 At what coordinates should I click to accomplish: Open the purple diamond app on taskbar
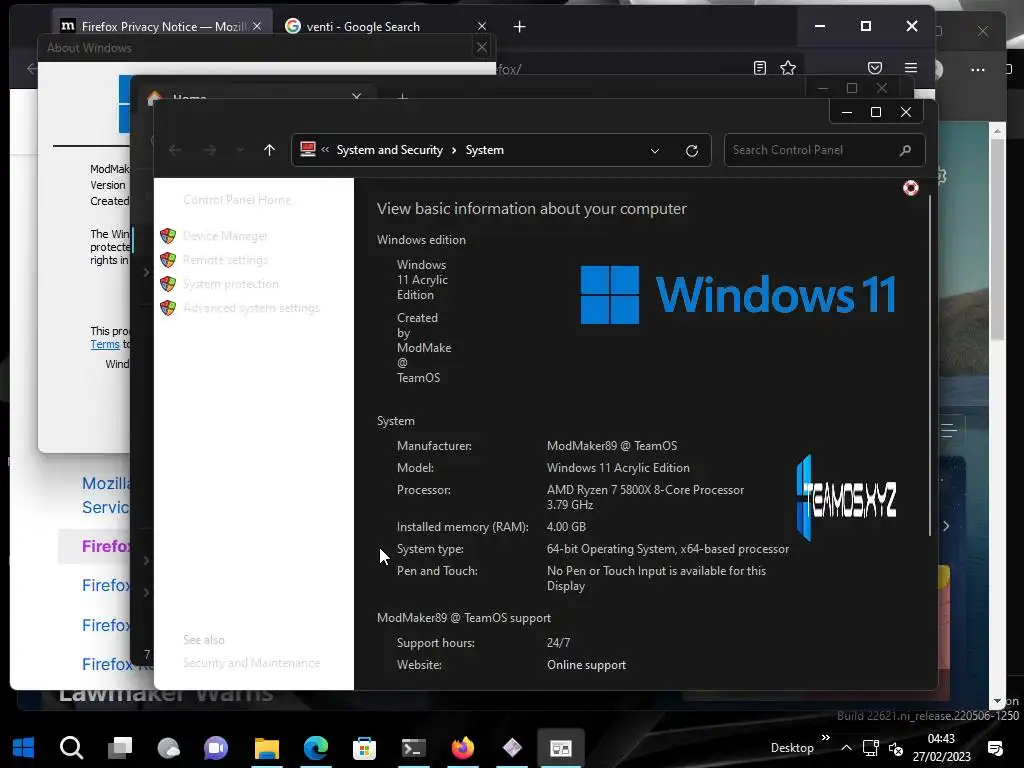[512, 747]
